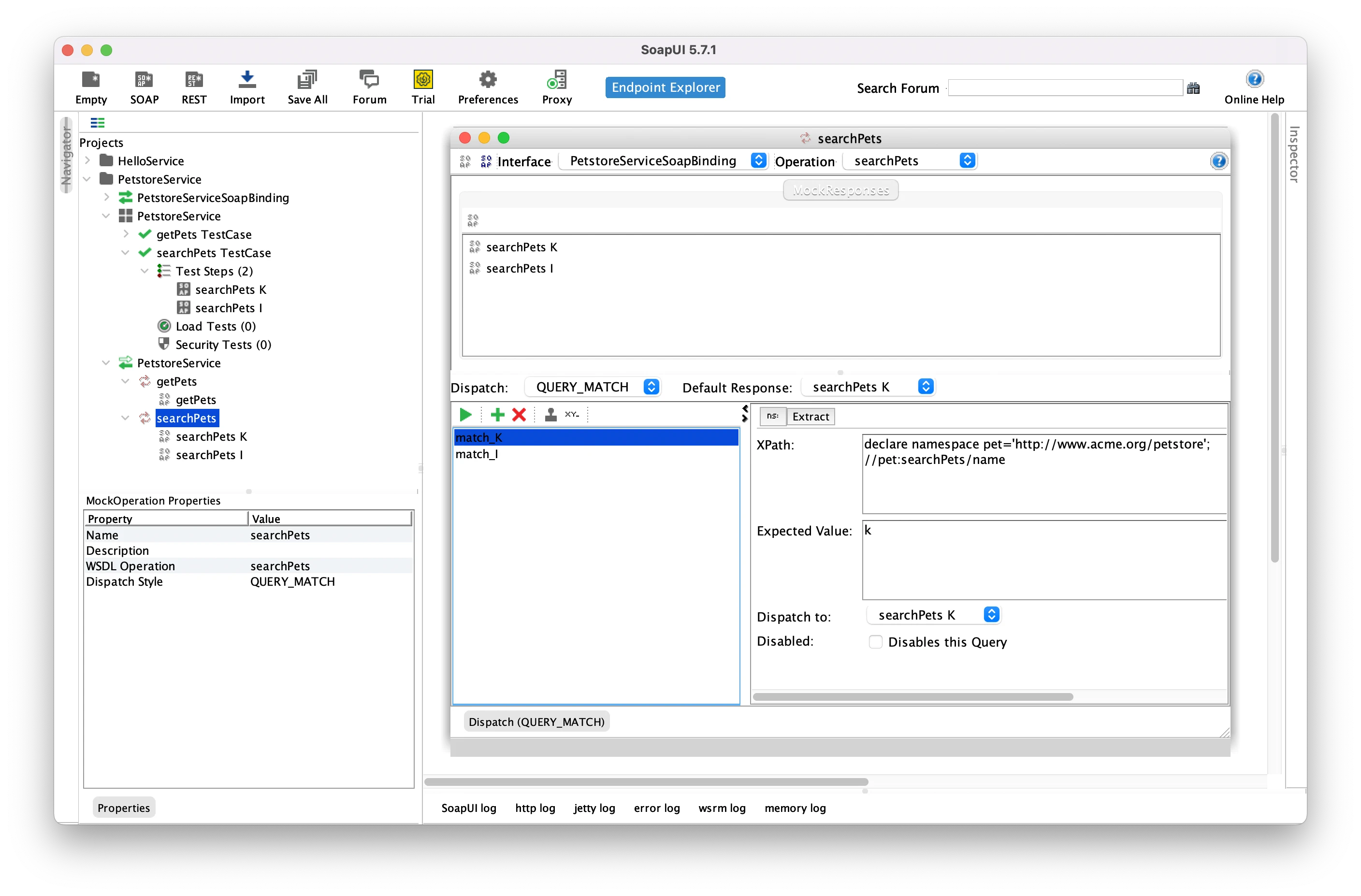This screenshot has width=1361, height=896.
Task: Click the Endpoint Explorer button
Action: pos(665,87)
